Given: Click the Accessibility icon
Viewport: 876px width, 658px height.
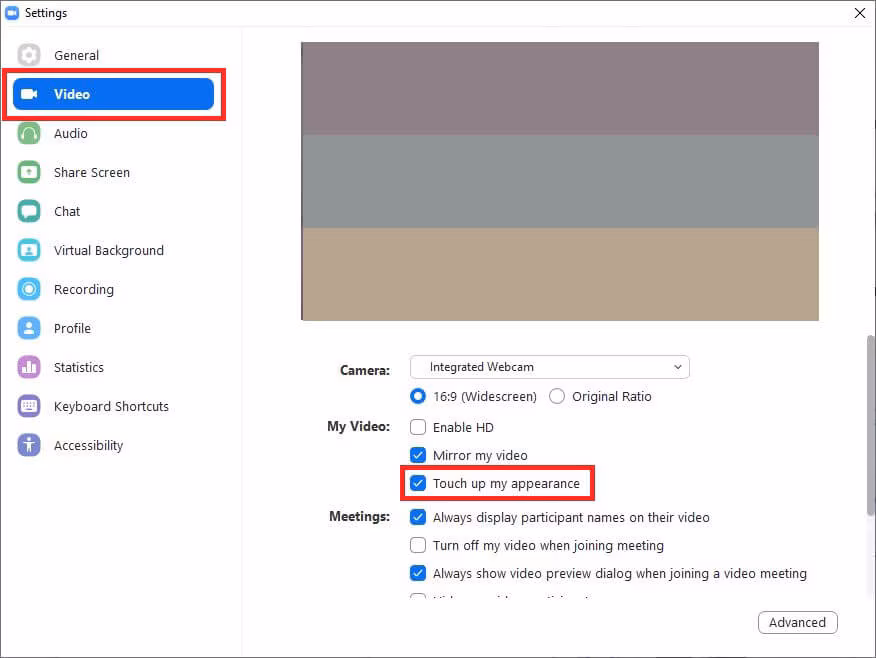Looking at the screenshot, I should pyautogui.click(x=29, y=445).
